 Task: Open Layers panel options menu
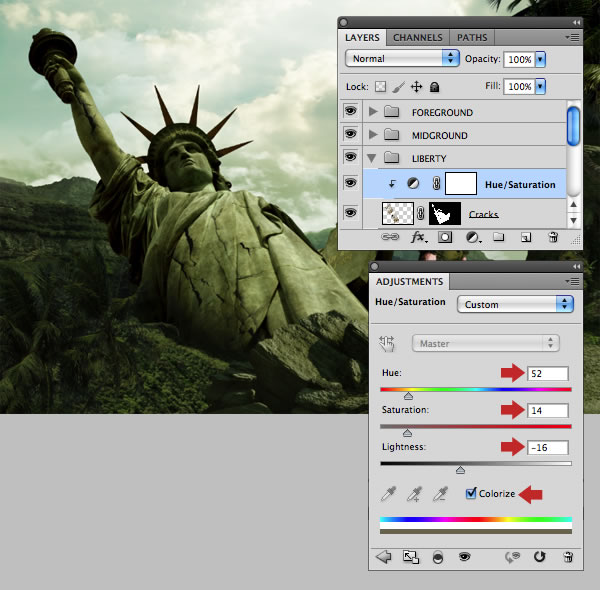(x=572, y=37)
